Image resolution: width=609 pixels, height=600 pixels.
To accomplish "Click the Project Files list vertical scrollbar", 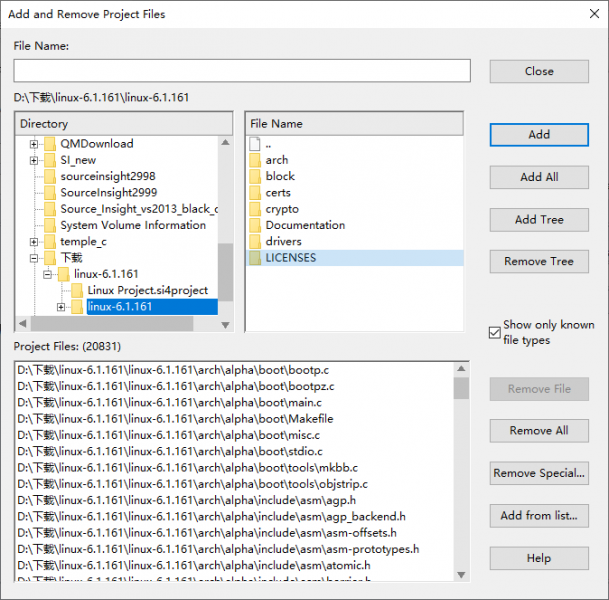I will click(x=461, y=470).
